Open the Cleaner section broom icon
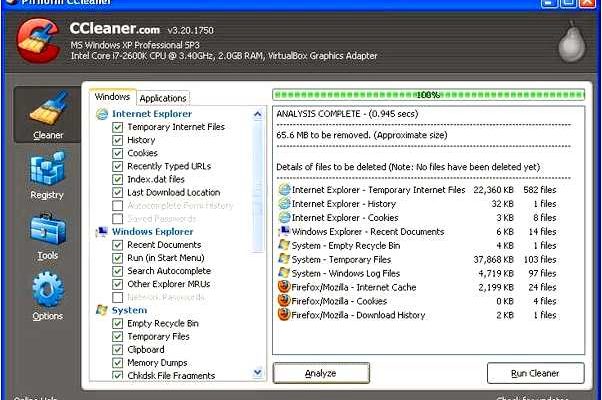Image resolution: width=602 pixels, height=400 pixels. tap(49, 108)
